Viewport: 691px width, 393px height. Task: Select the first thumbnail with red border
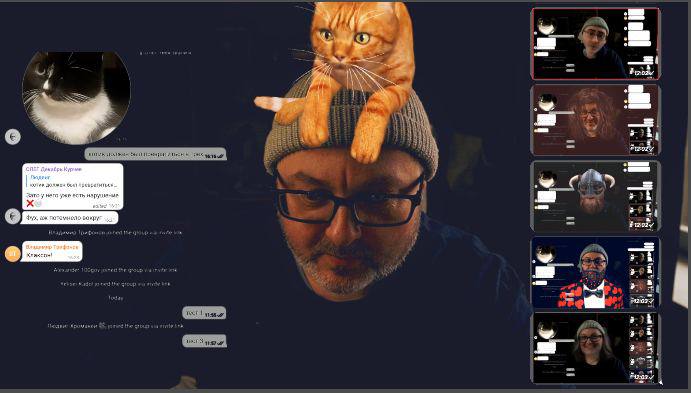tap(595, 44)
